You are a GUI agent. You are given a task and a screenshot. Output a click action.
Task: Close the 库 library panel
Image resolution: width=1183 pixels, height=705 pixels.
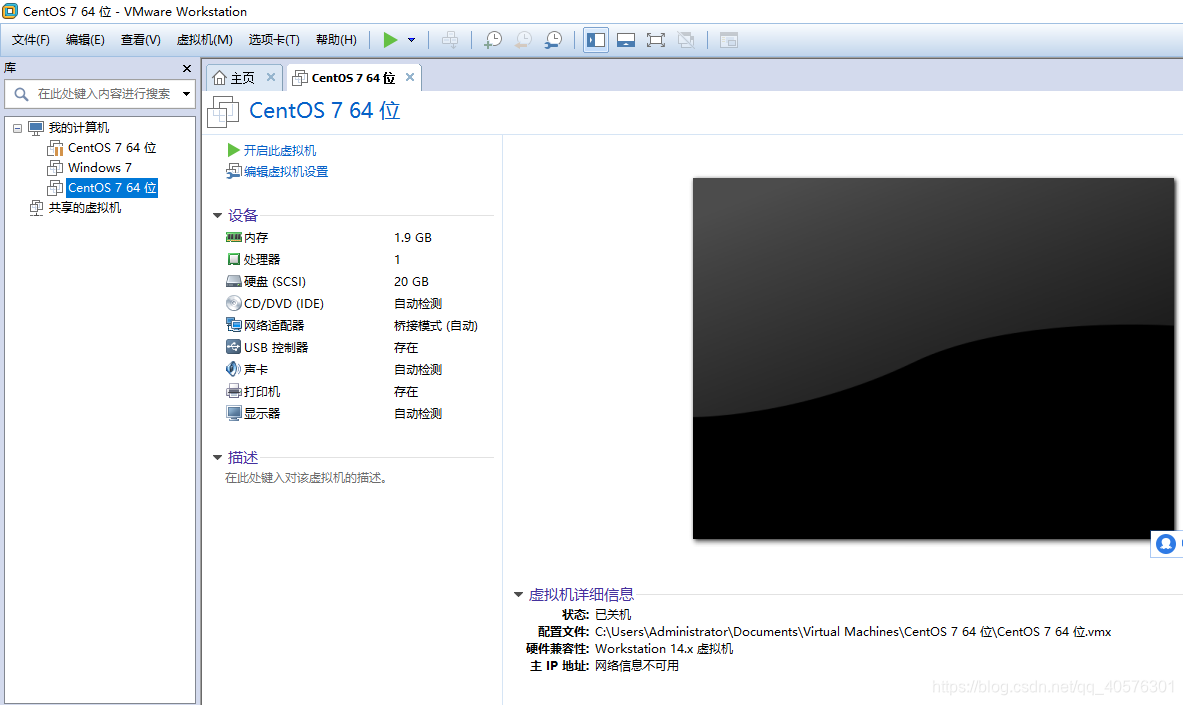[x=187, y=68]
